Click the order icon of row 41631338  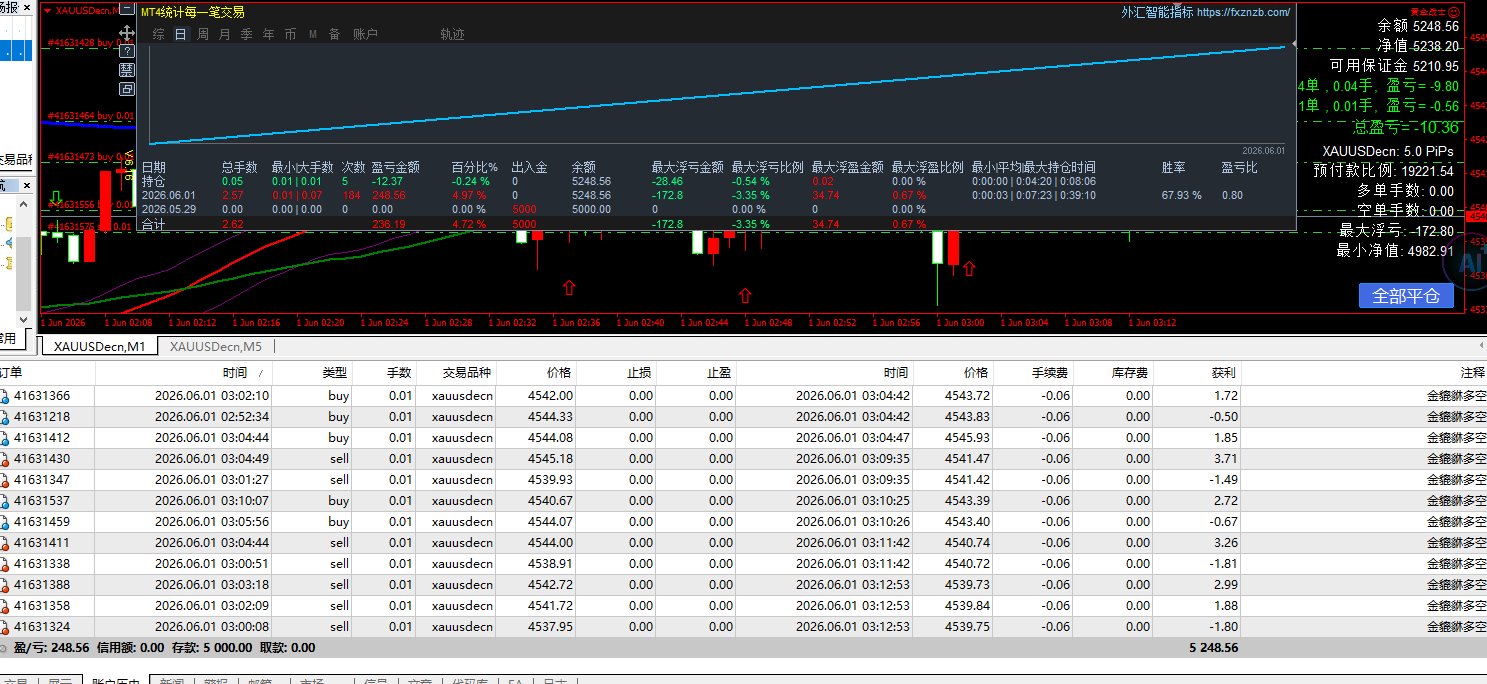(x=5, y=564)
